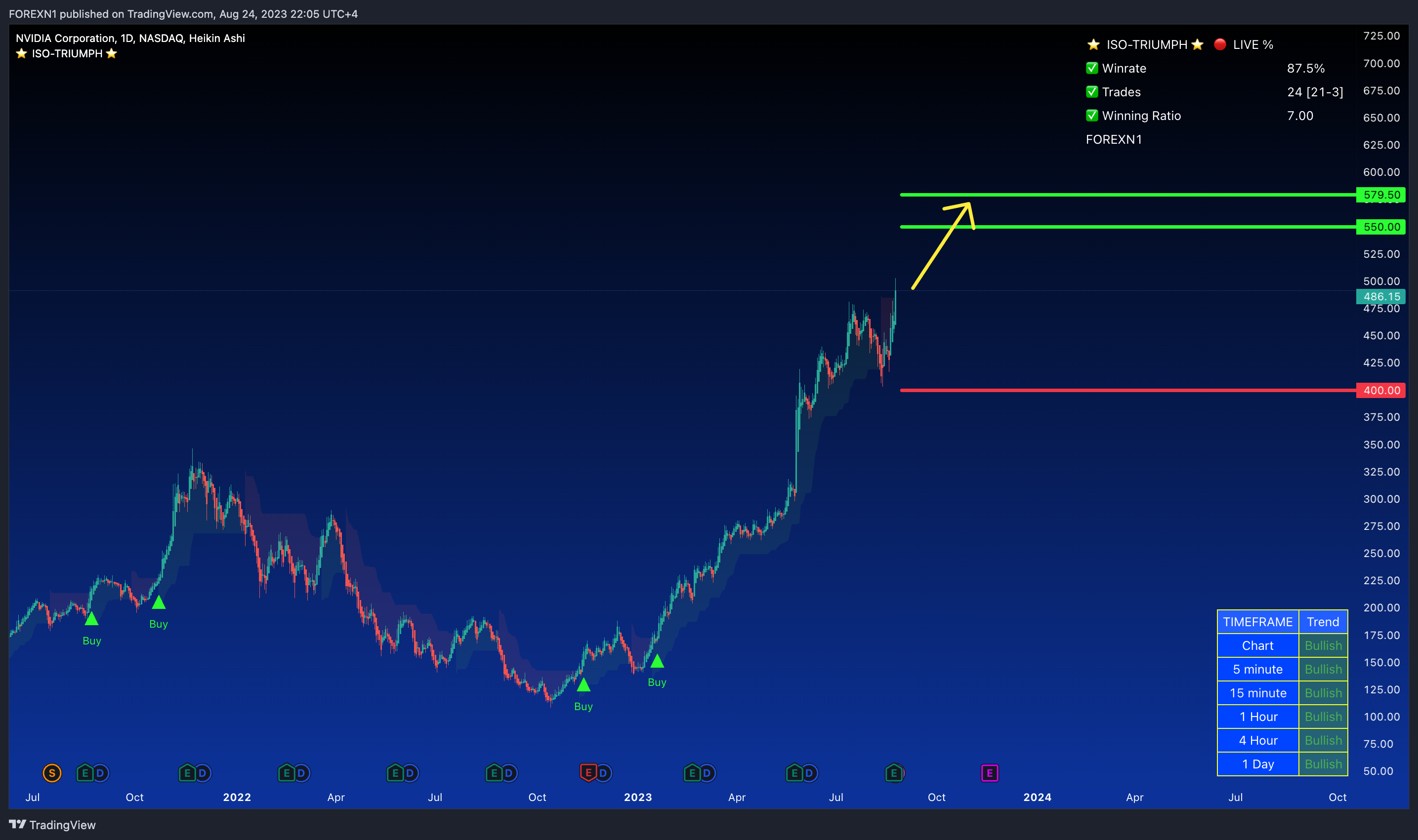Click the 550.00 green price label
1418x840 pixels.
(x=1380, y=227)
